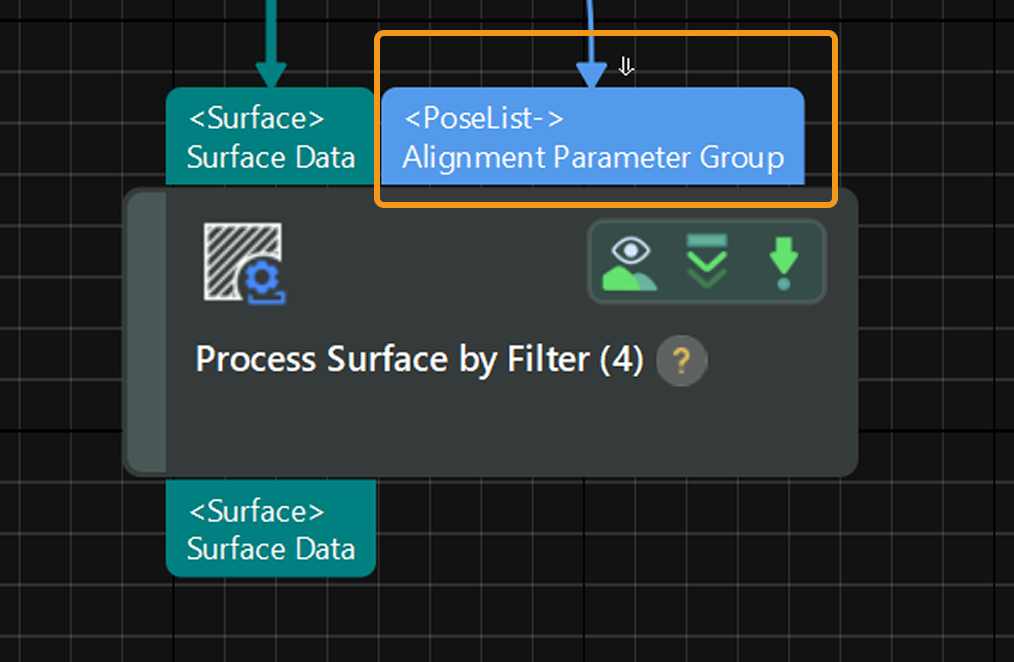Click empty space inside the step body
1014x662 pixels.
(x=500, y=430)
